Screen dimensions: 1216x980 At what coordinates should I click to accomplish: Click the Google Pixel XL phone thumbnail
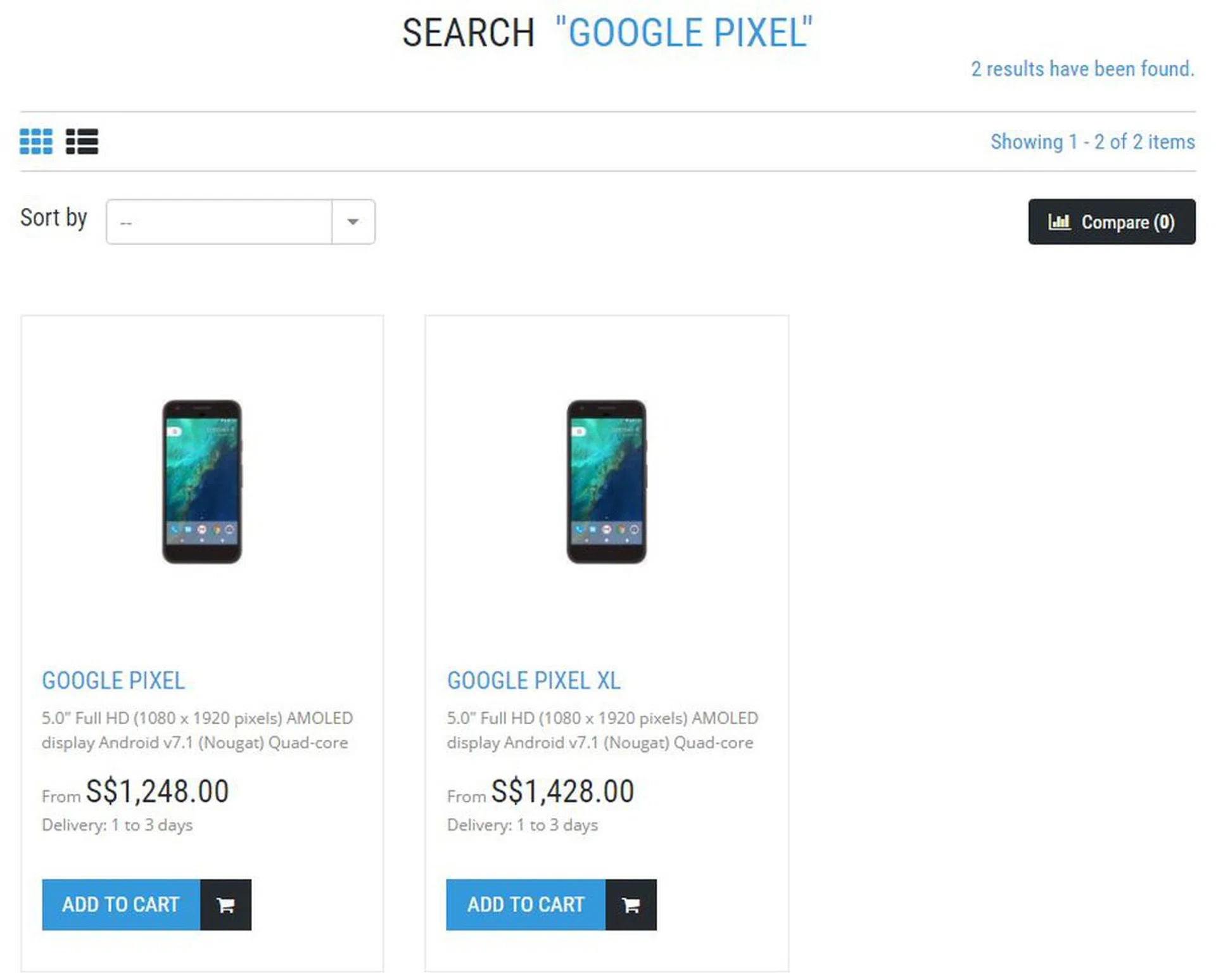coord(606,481)
